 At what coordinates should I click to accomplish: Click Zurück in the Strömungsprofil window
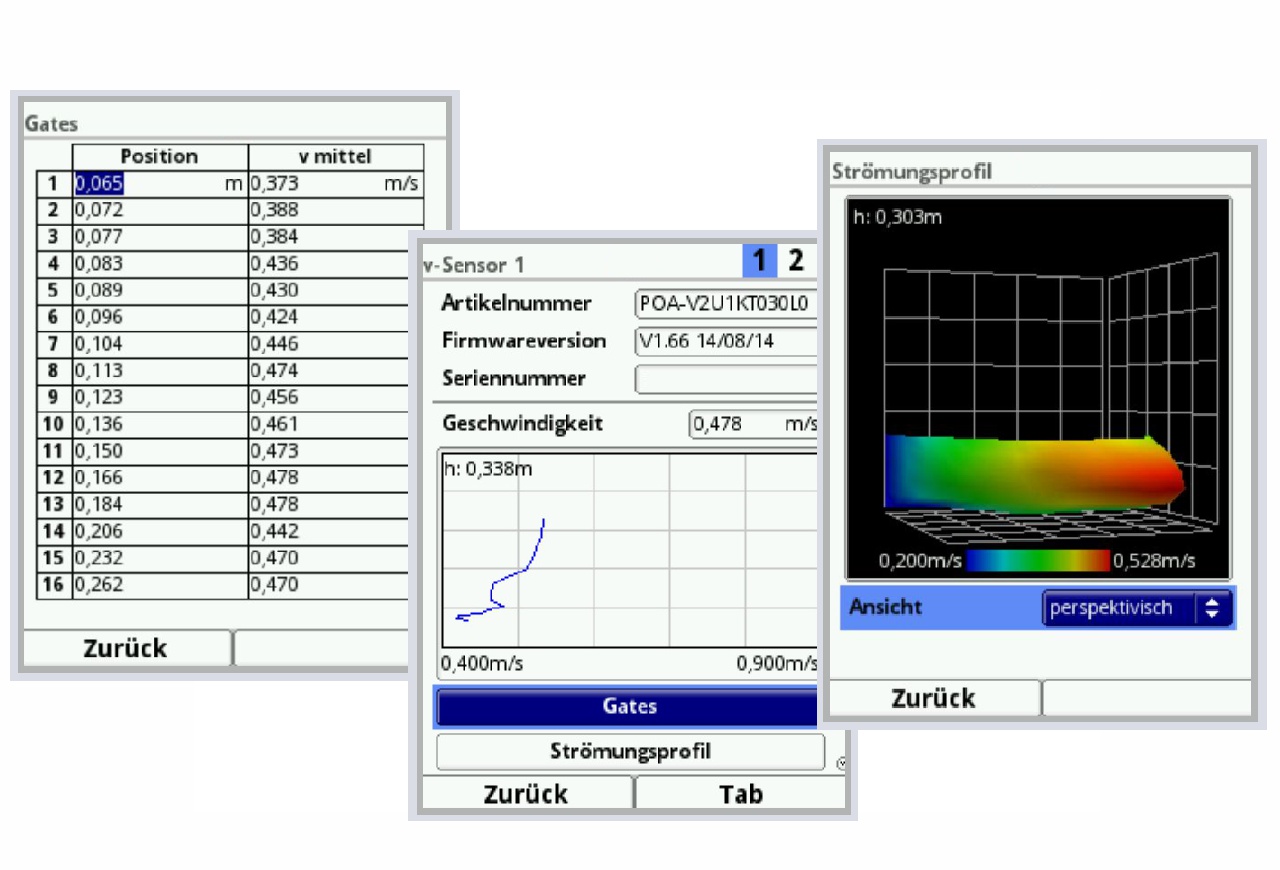click(x=933, y=698)
